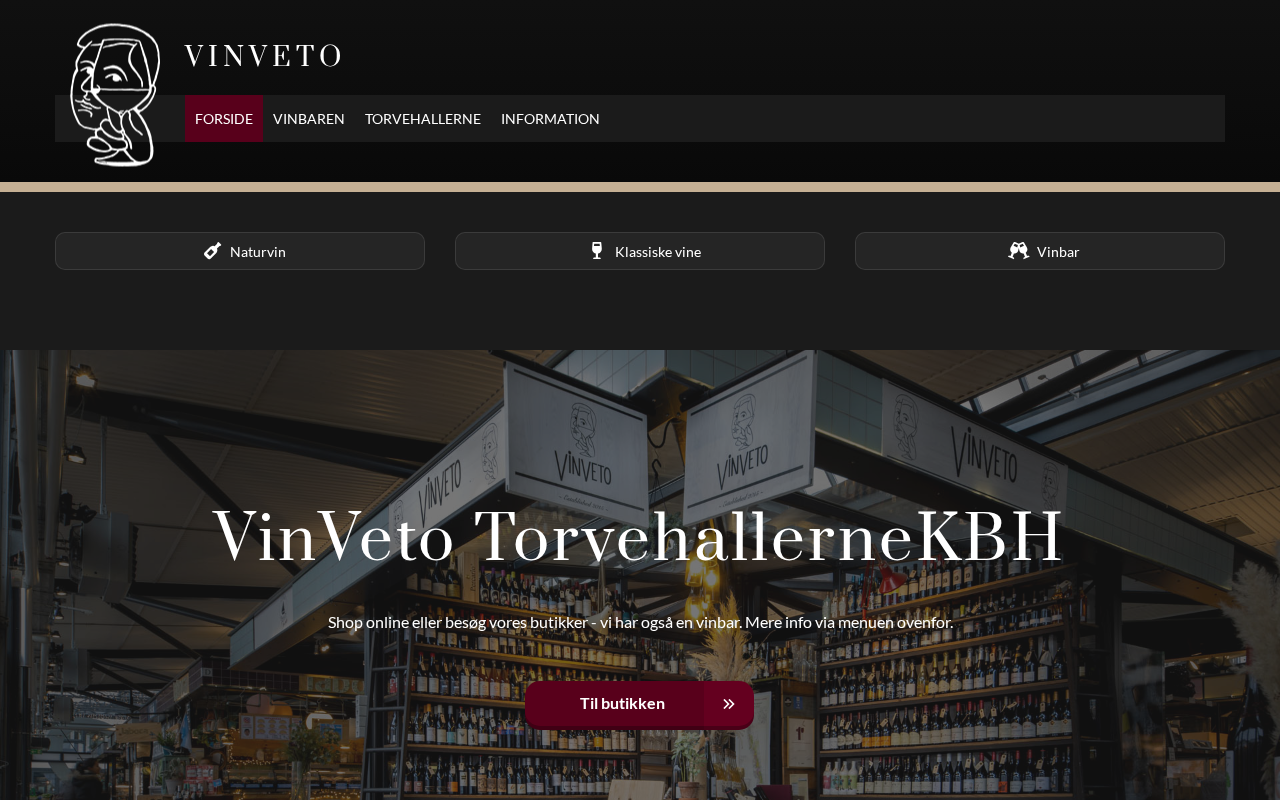Select the FORSIDE menu item
Screen dimensions: 1280x800
(x=224, y=119)
